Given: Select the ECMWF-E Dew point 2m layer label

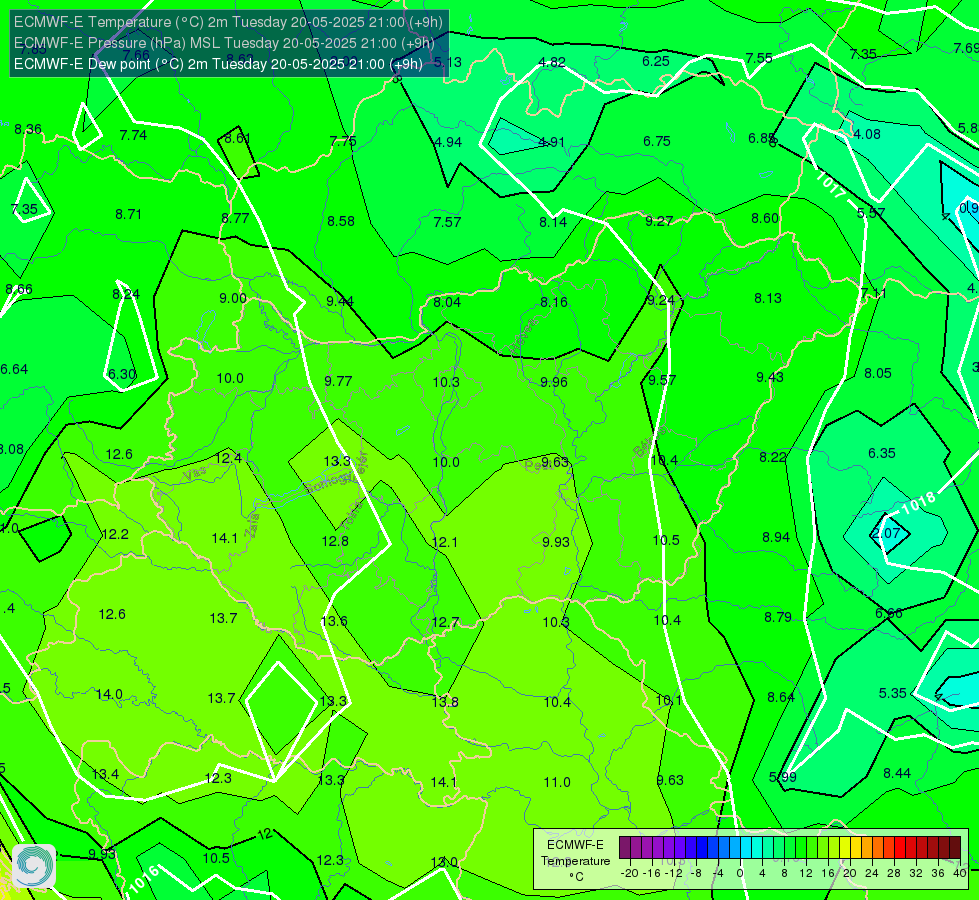Looking at the screenshot, I should (x=218, y=64).
